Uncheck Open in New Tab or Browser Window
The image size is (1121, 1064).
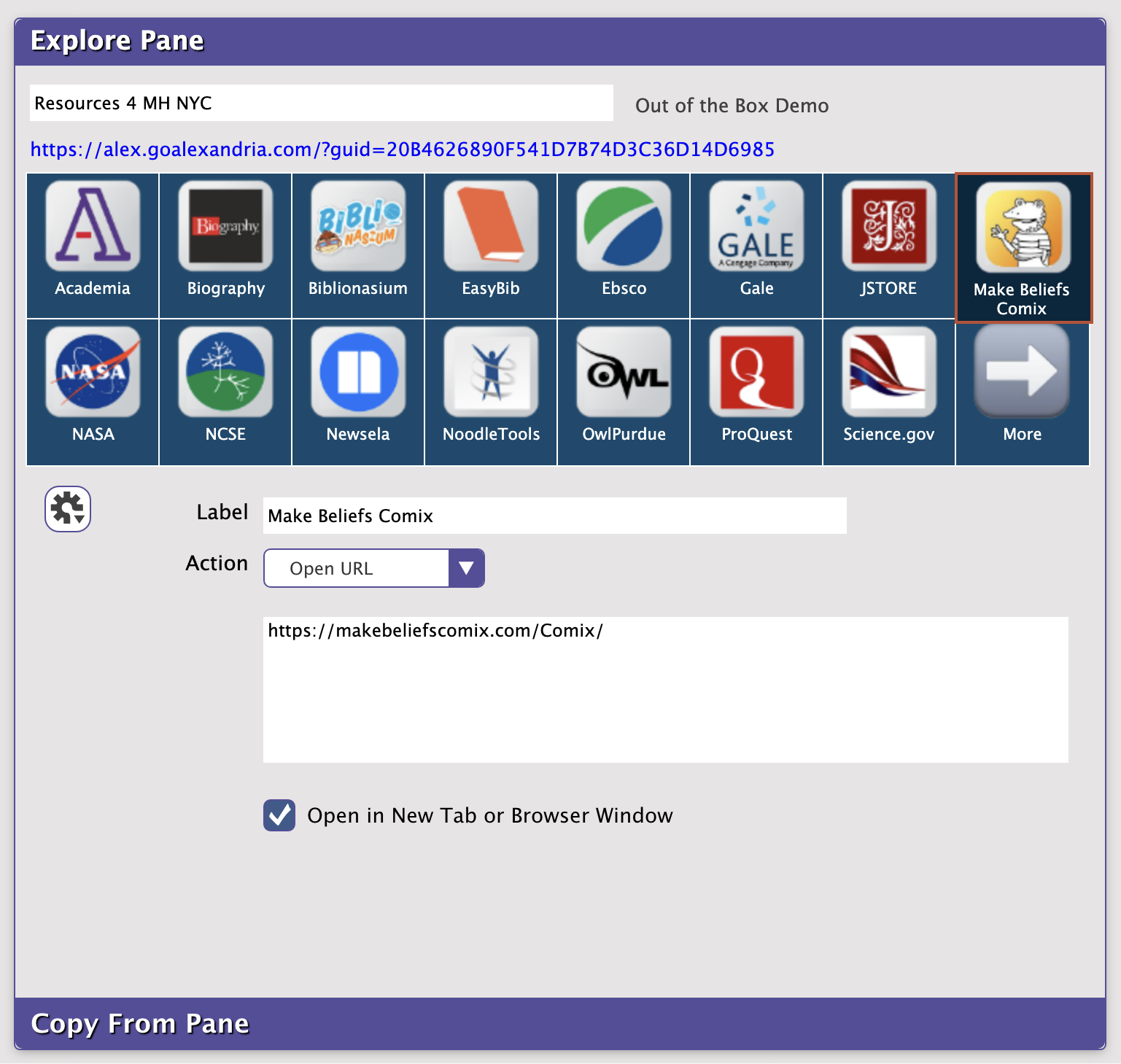279,815
